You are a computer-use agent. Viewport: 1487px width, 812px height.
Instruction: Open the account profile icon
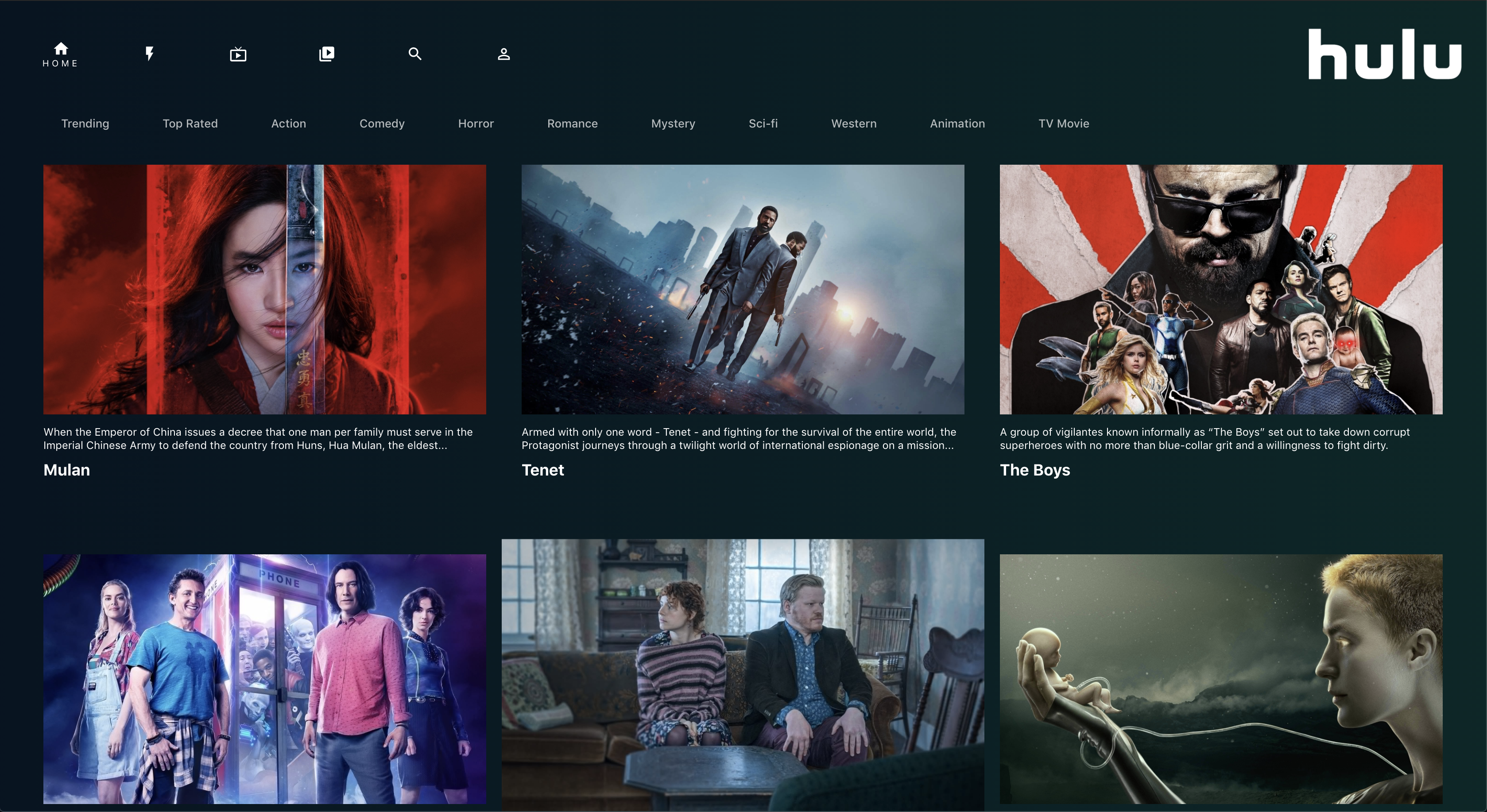coord(504,54)
